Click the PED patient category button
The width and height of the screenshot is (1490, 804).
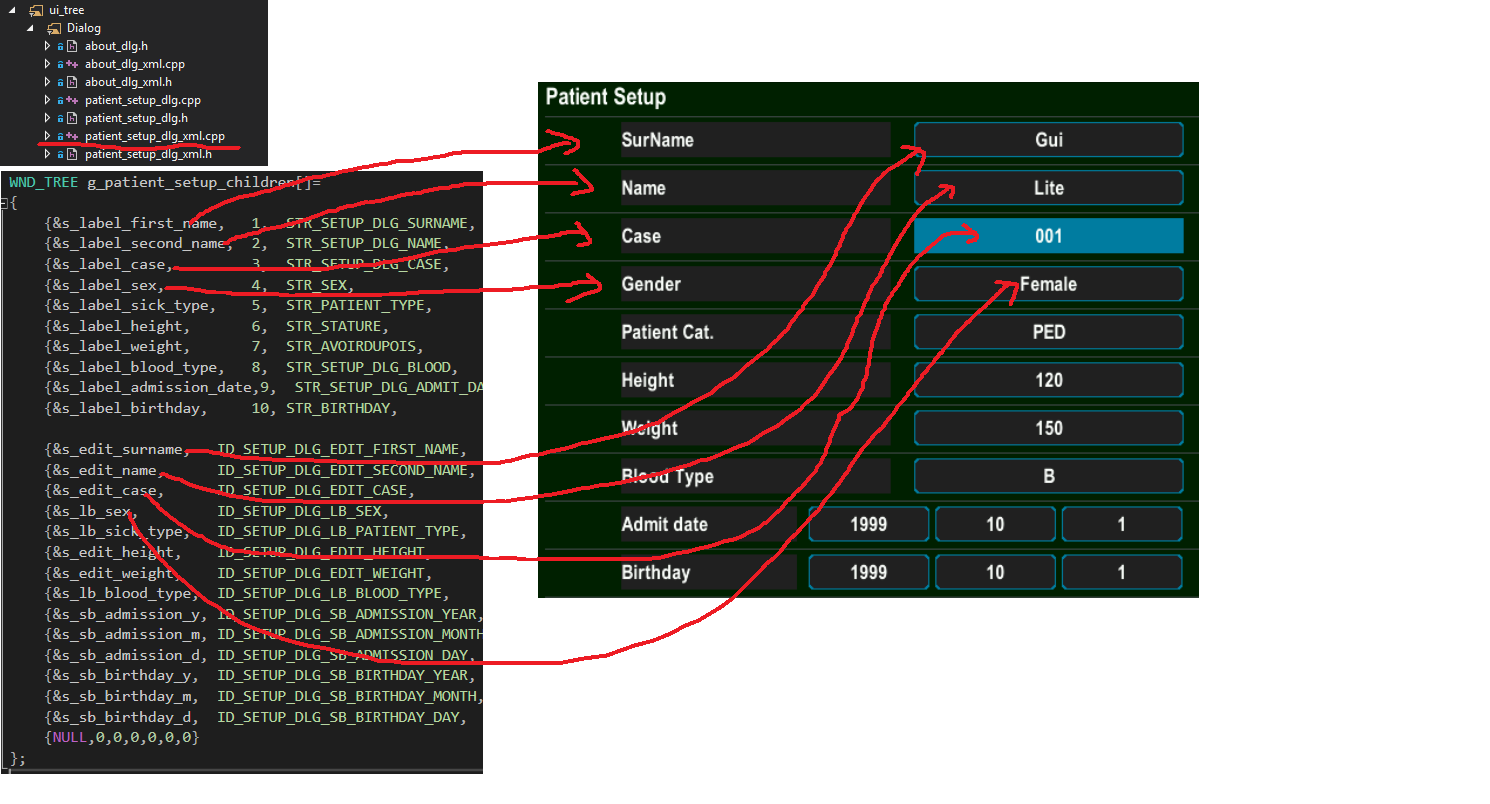tap(1048, 331)
